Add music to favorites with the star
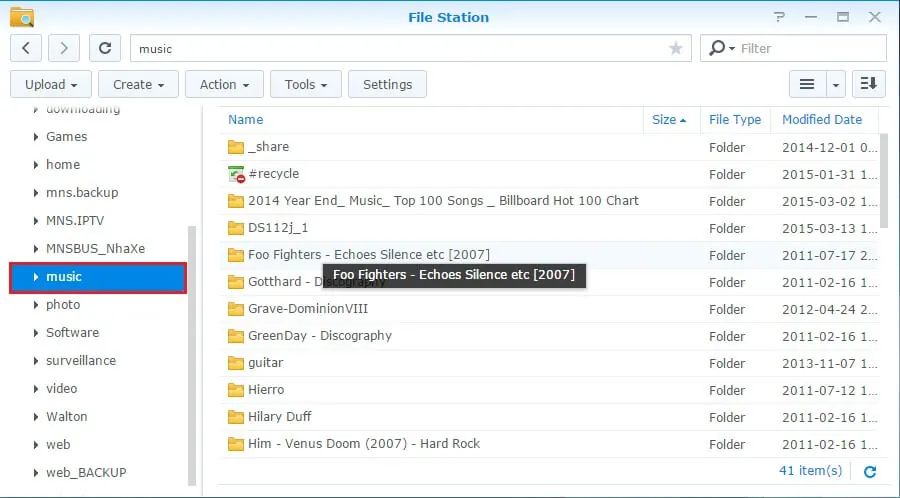This screenshot has width=900, height=498. pyautogui.click(x=676, y=48)
